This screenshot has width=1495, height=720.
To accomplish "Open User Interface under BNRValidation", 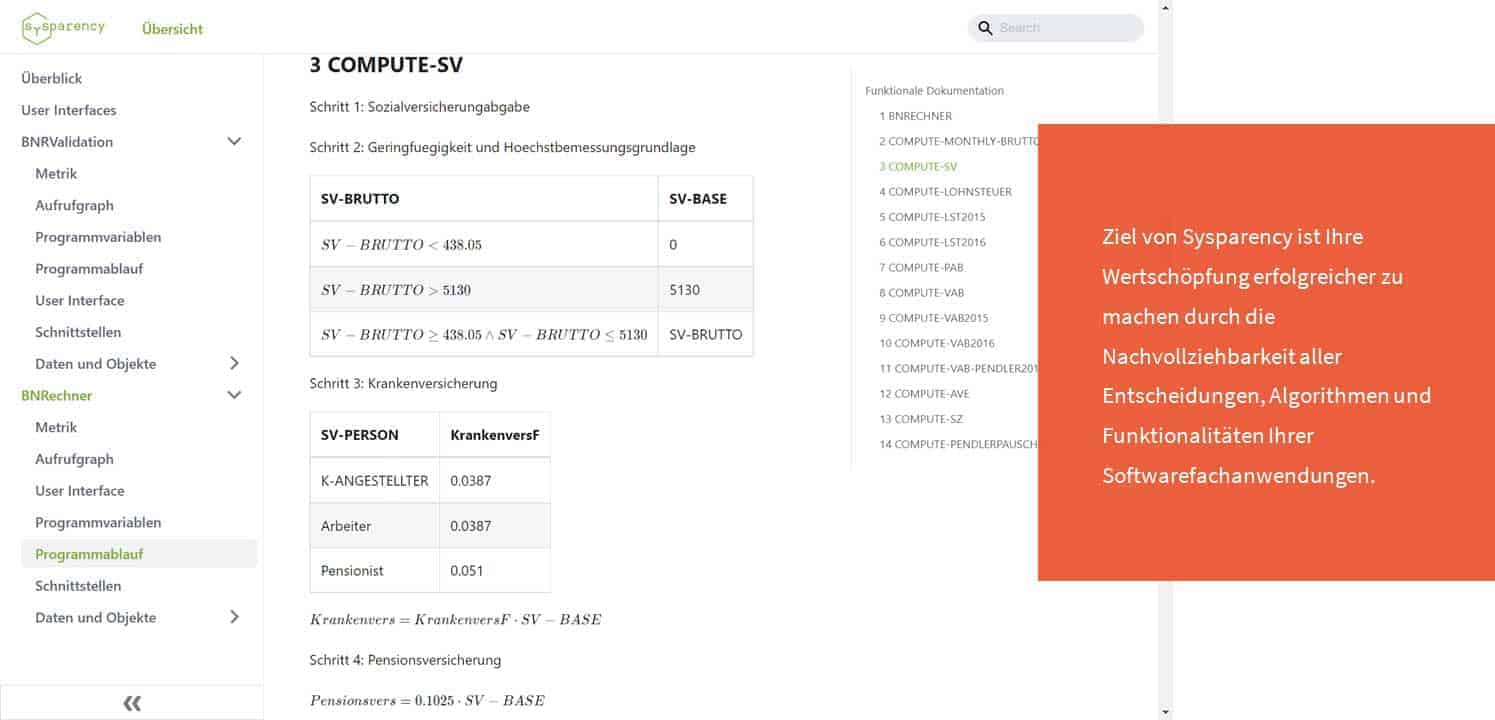I will click(80, 300).
